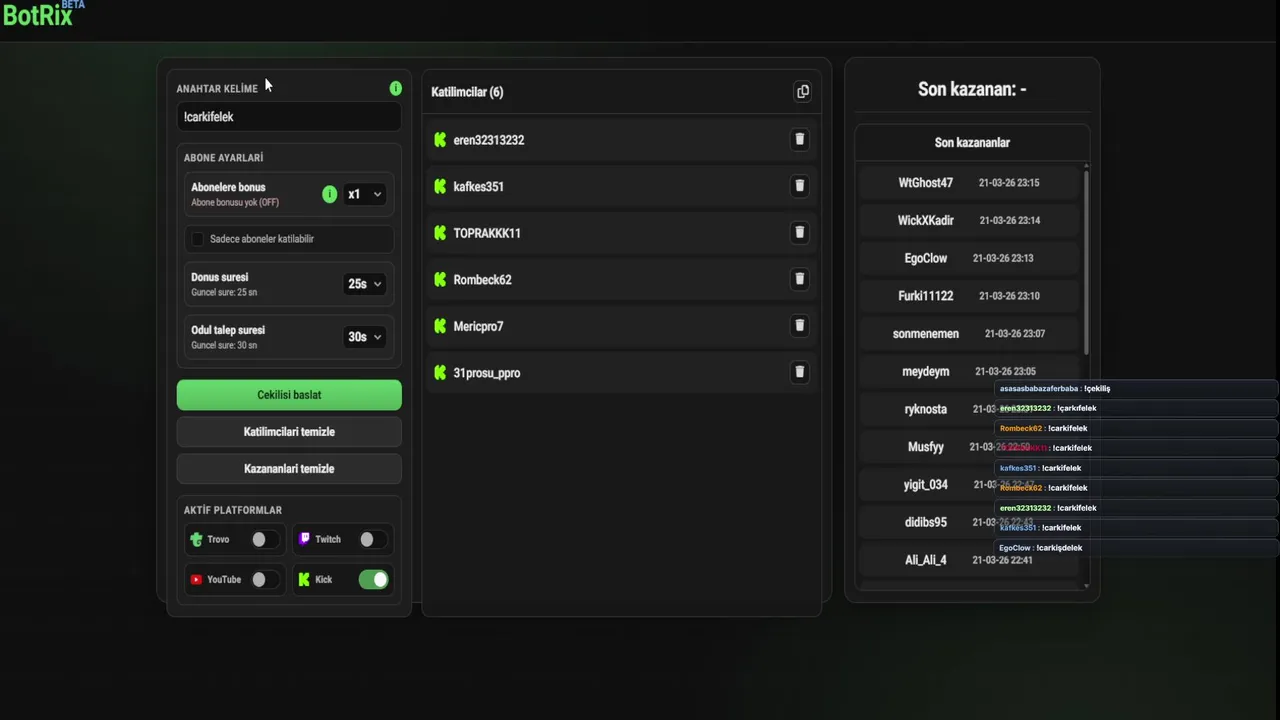The image size is (1280, 720).
Task: Click the BotRix logo
Action: coord(43,13)
